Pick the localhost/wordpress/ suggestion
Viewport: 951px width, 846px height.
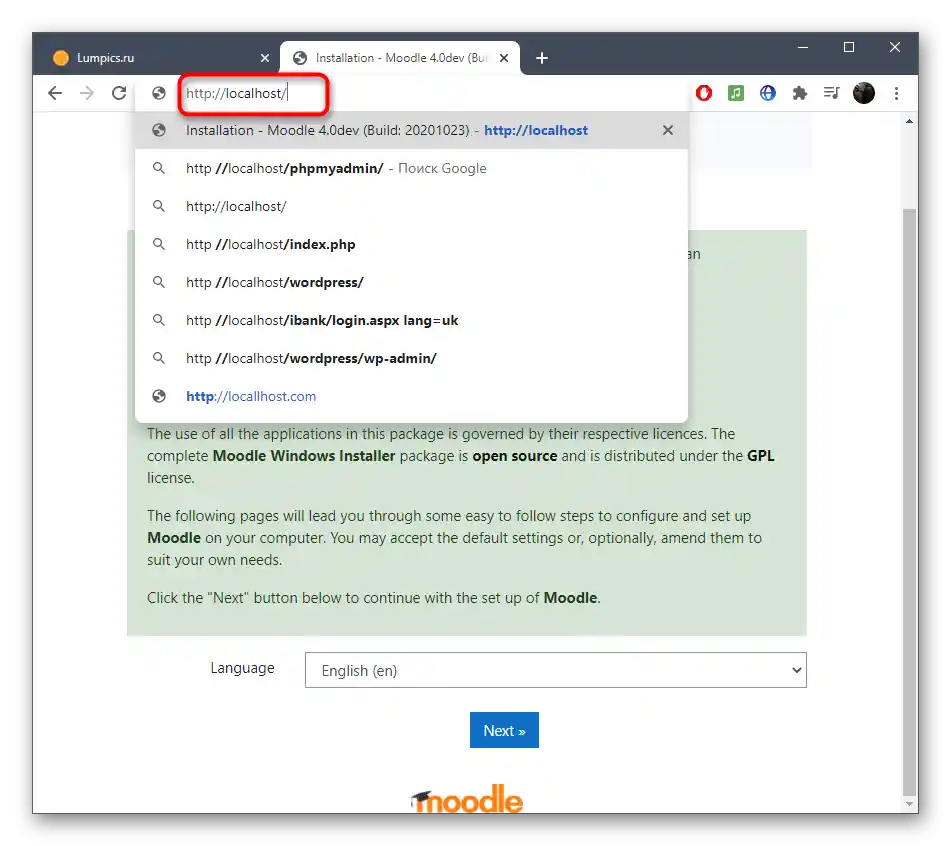tap(411, 282)
